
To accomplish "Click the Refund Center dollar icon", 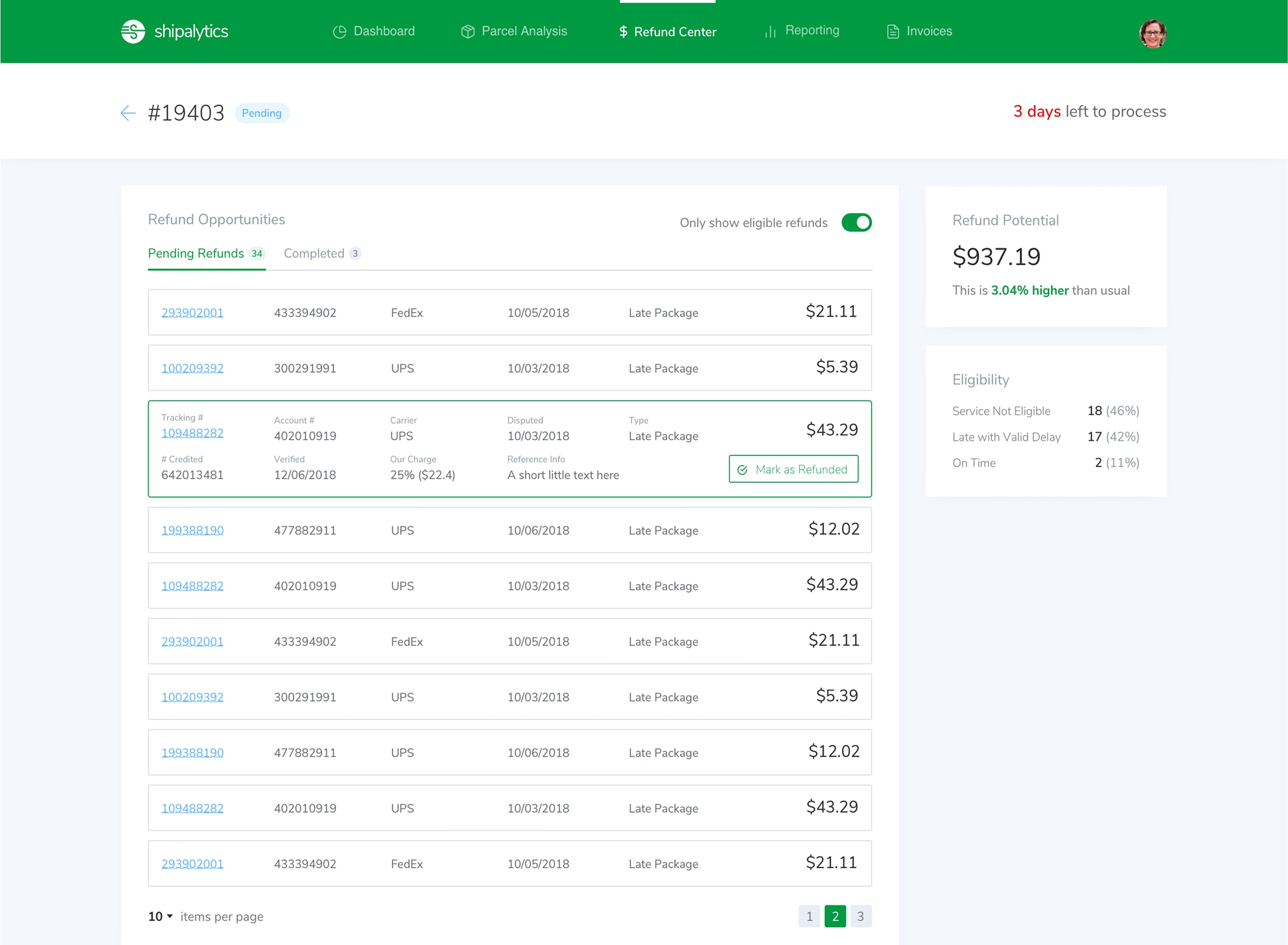I will pos(622,32).
